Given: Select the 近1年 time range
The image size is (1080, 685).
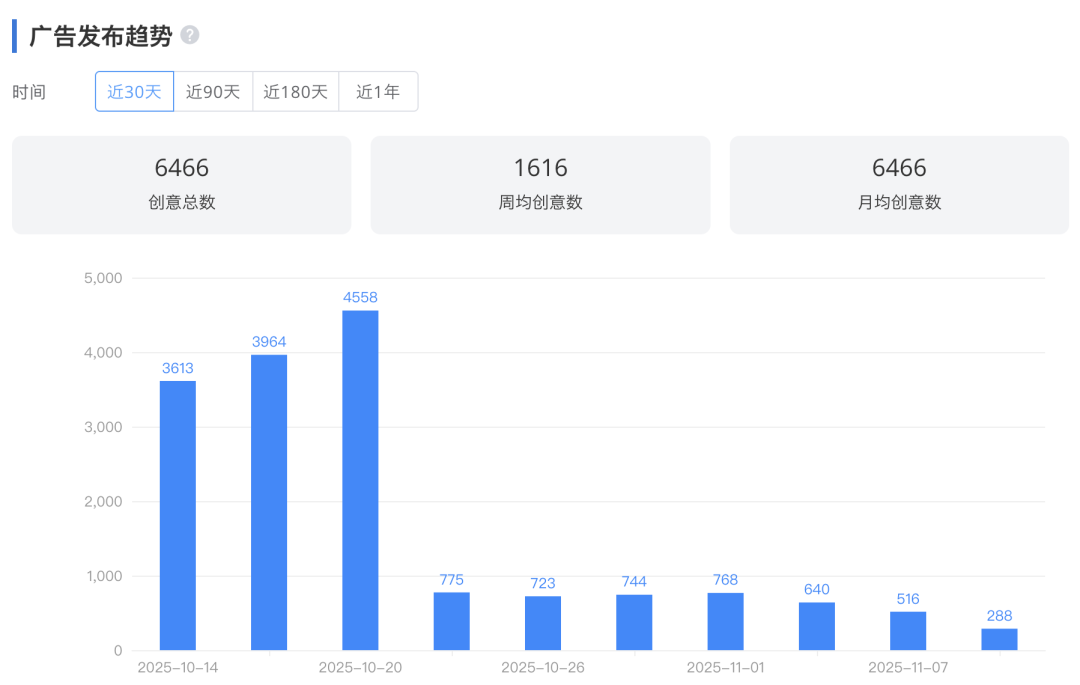Looking at the screenshot, I should coord(378,91).
